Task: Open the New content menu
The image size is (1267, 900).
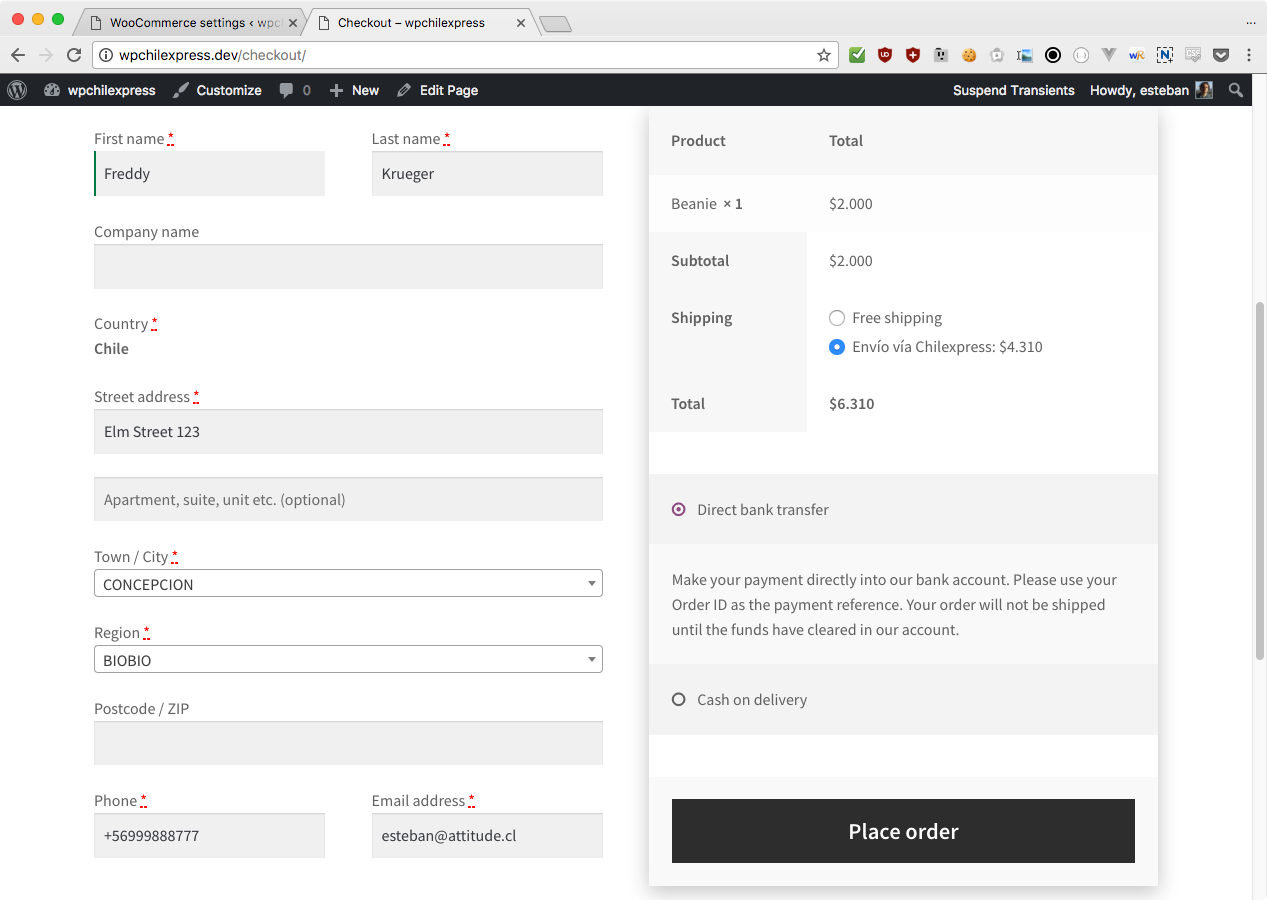Action: click(354, 90)
